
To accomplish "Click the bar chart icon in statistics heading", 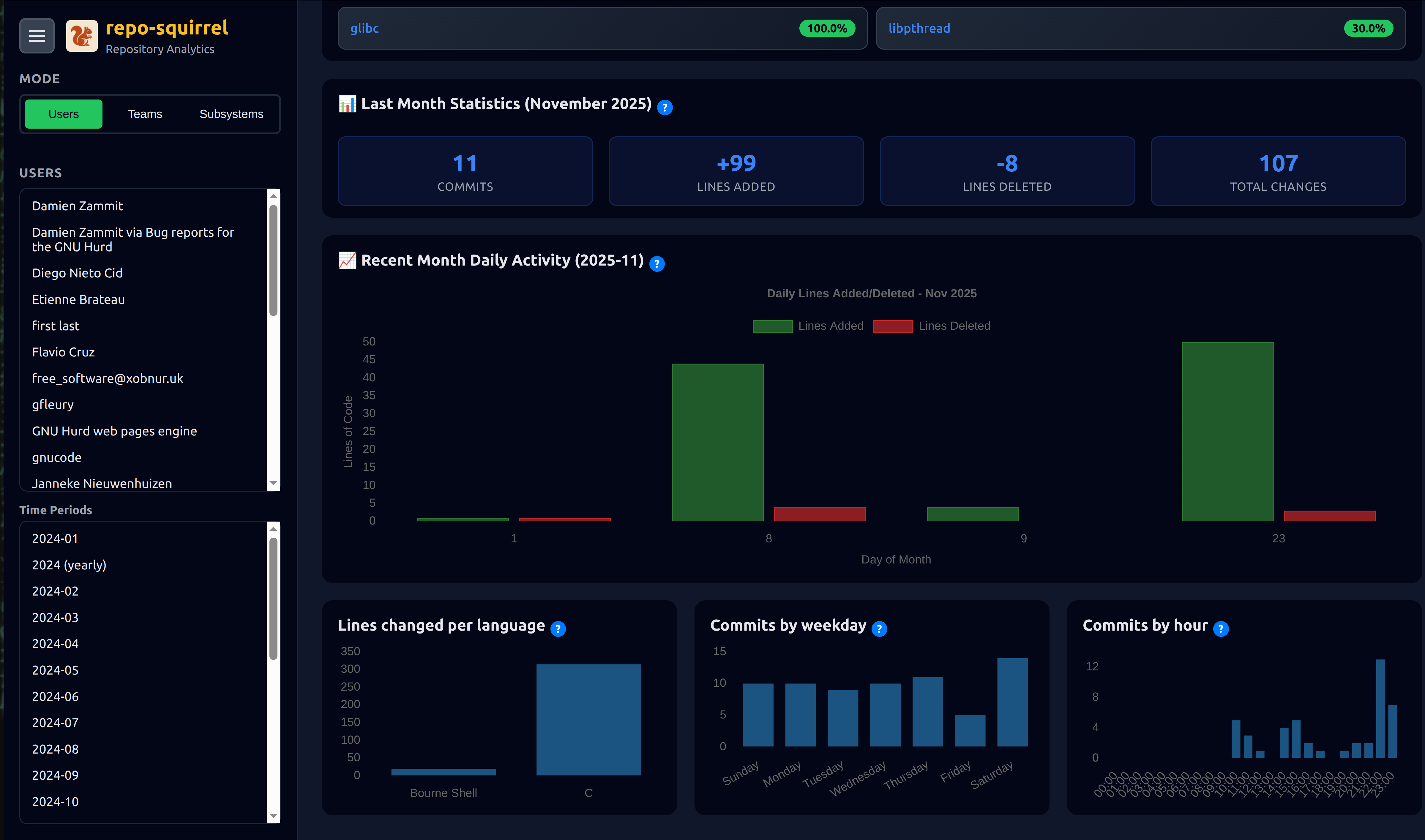I will coord(347,104).
